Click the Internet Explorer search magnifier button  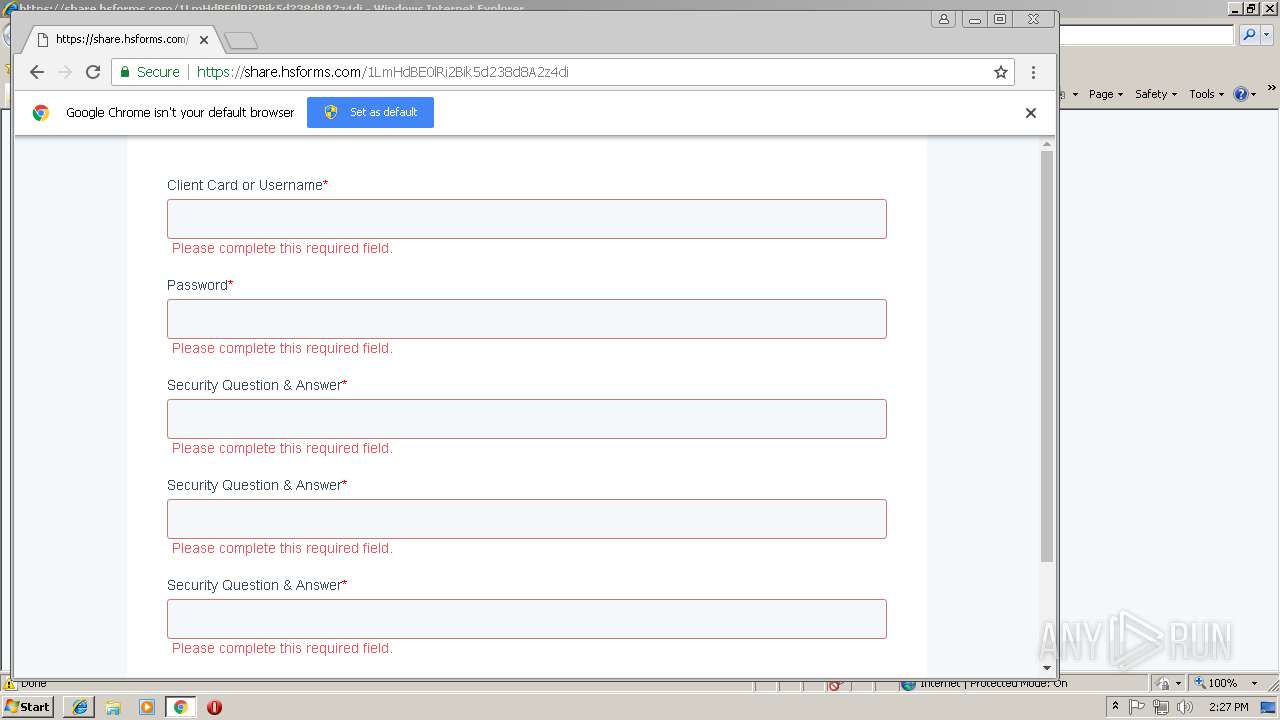tap(1249, 35)
